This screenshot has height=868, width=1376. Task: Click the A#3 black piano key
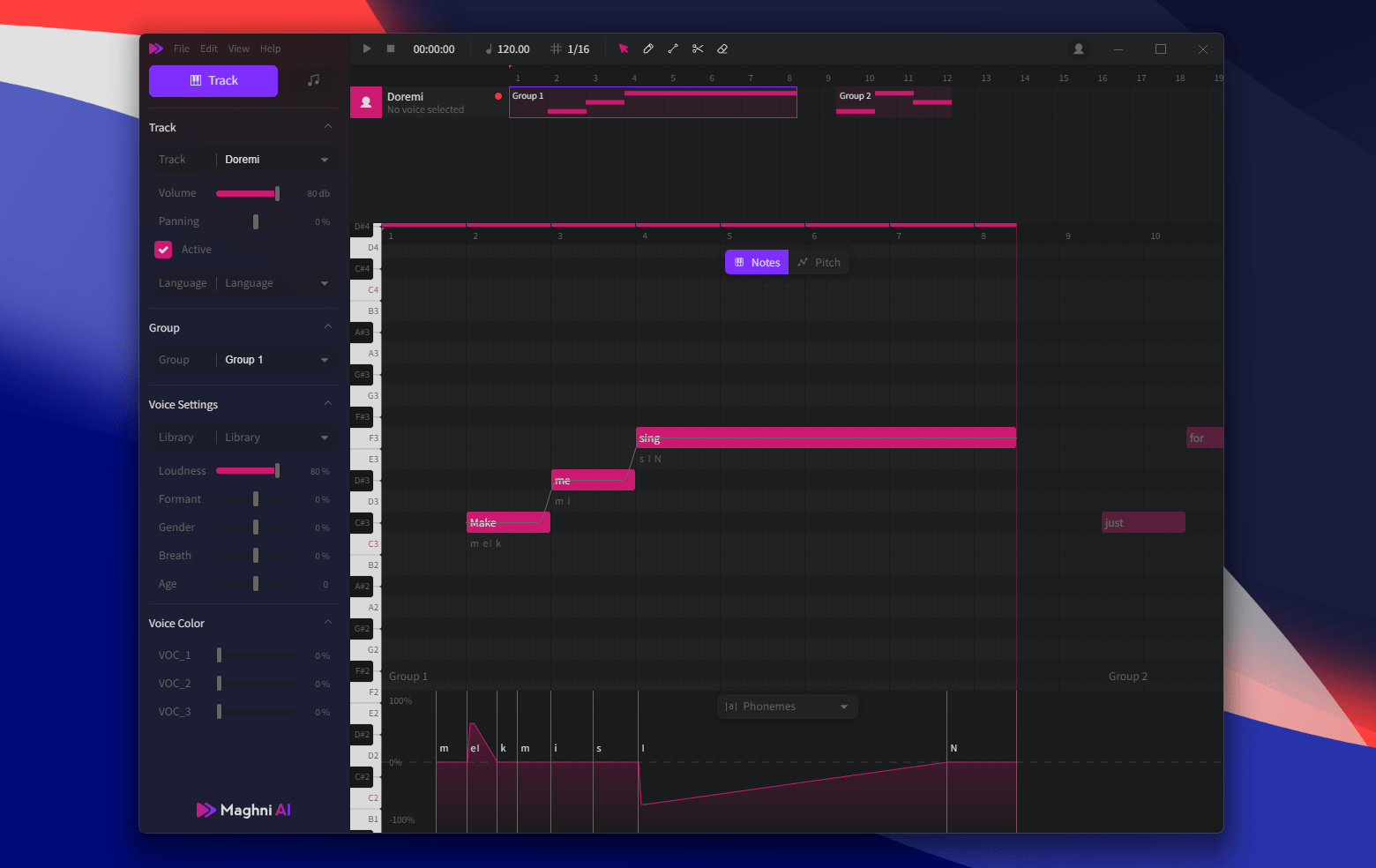coord(362,333)
